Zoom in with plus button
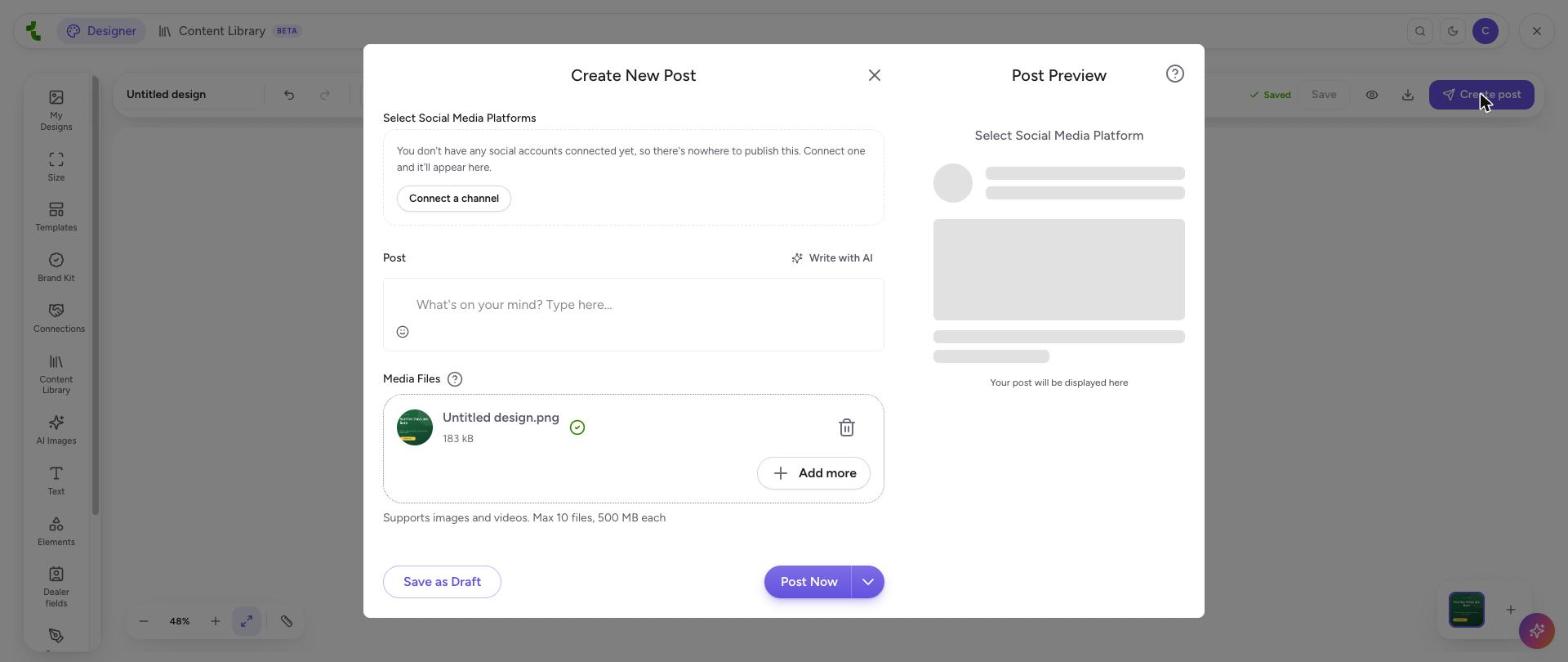This screenshot has height=662, width=1568. click(x=215, y=621)
